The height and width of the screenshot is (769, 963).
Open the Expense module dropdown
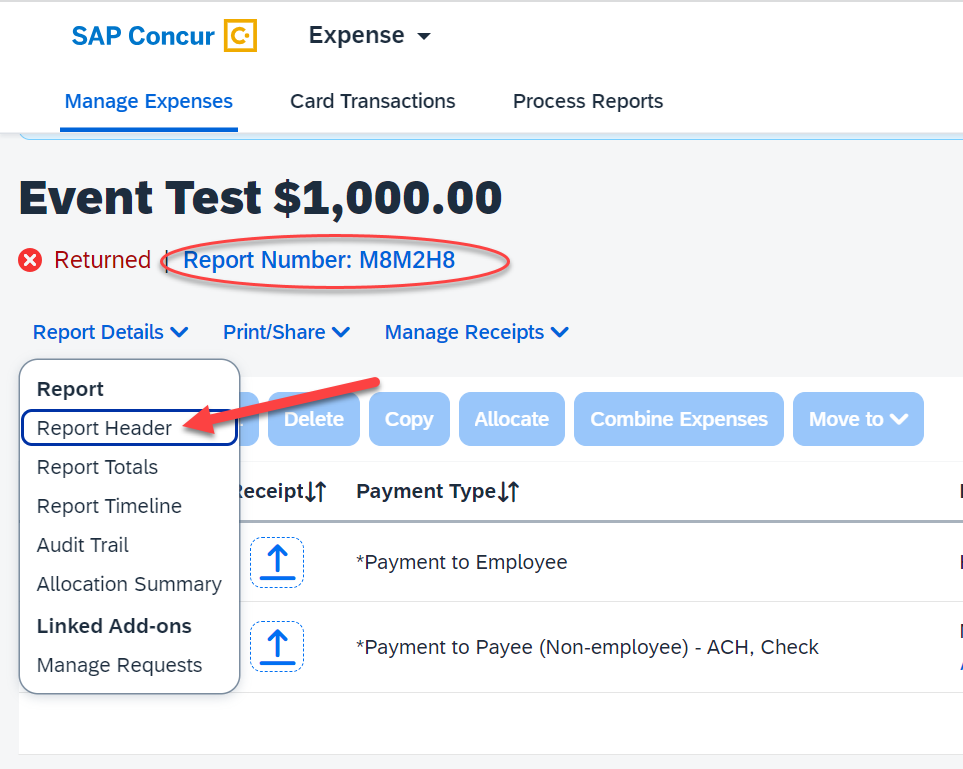pyautogui.click(x=369, y=36)
